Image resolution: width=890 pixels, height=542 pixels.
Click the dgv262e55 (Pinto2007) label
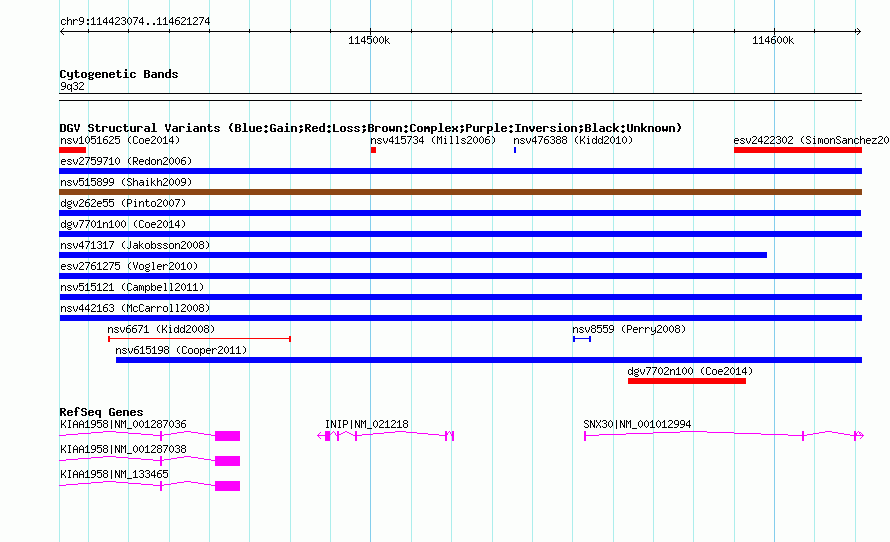pyautogui.click(x=123, y=203)
